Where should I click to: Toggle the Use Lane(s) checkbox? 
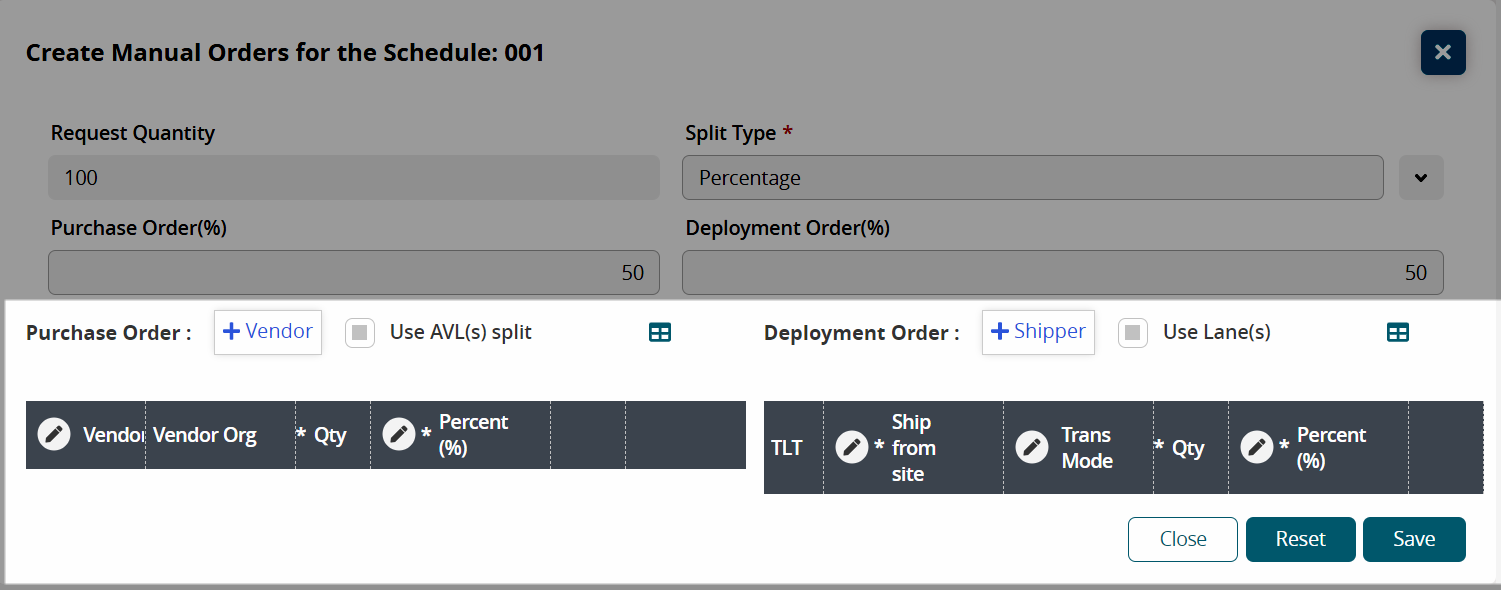(x=1133, y=333)
